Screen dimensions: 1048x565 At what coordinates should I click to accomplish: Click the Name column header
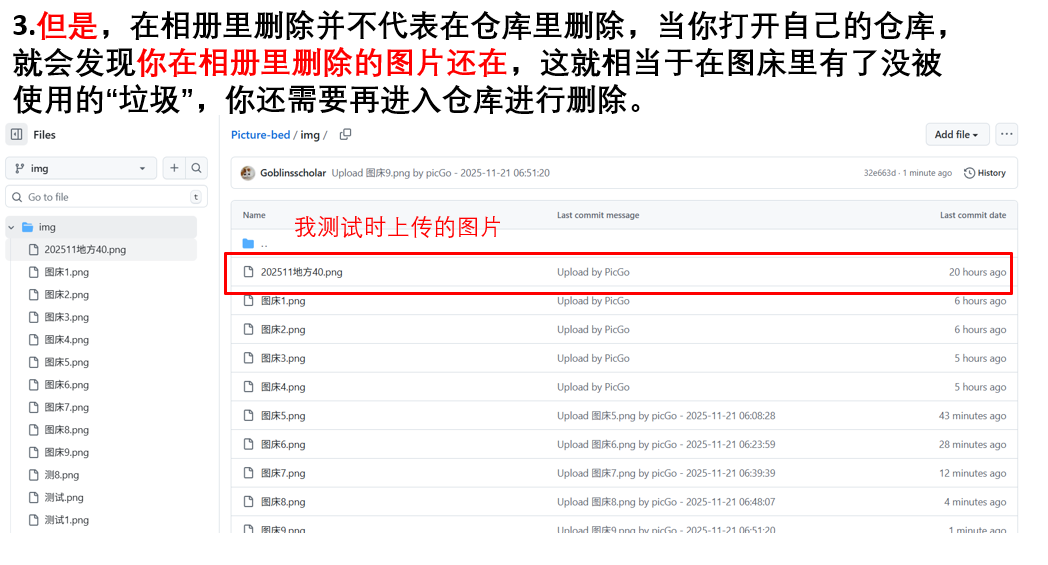pyautogui.click(x=254, y=215)
